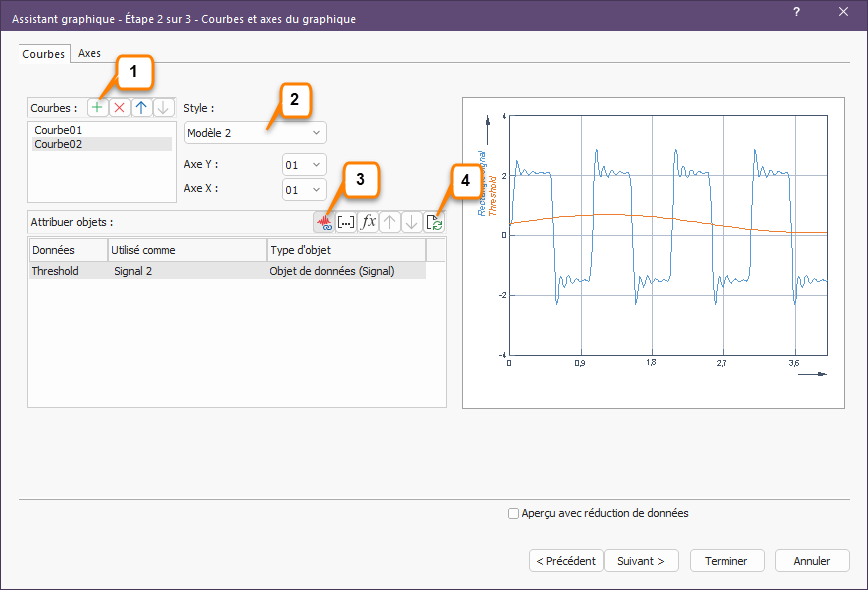Go back with the < Précédent button
The image size is (868, 590).
pyautogui.click(x=566, y=561)
